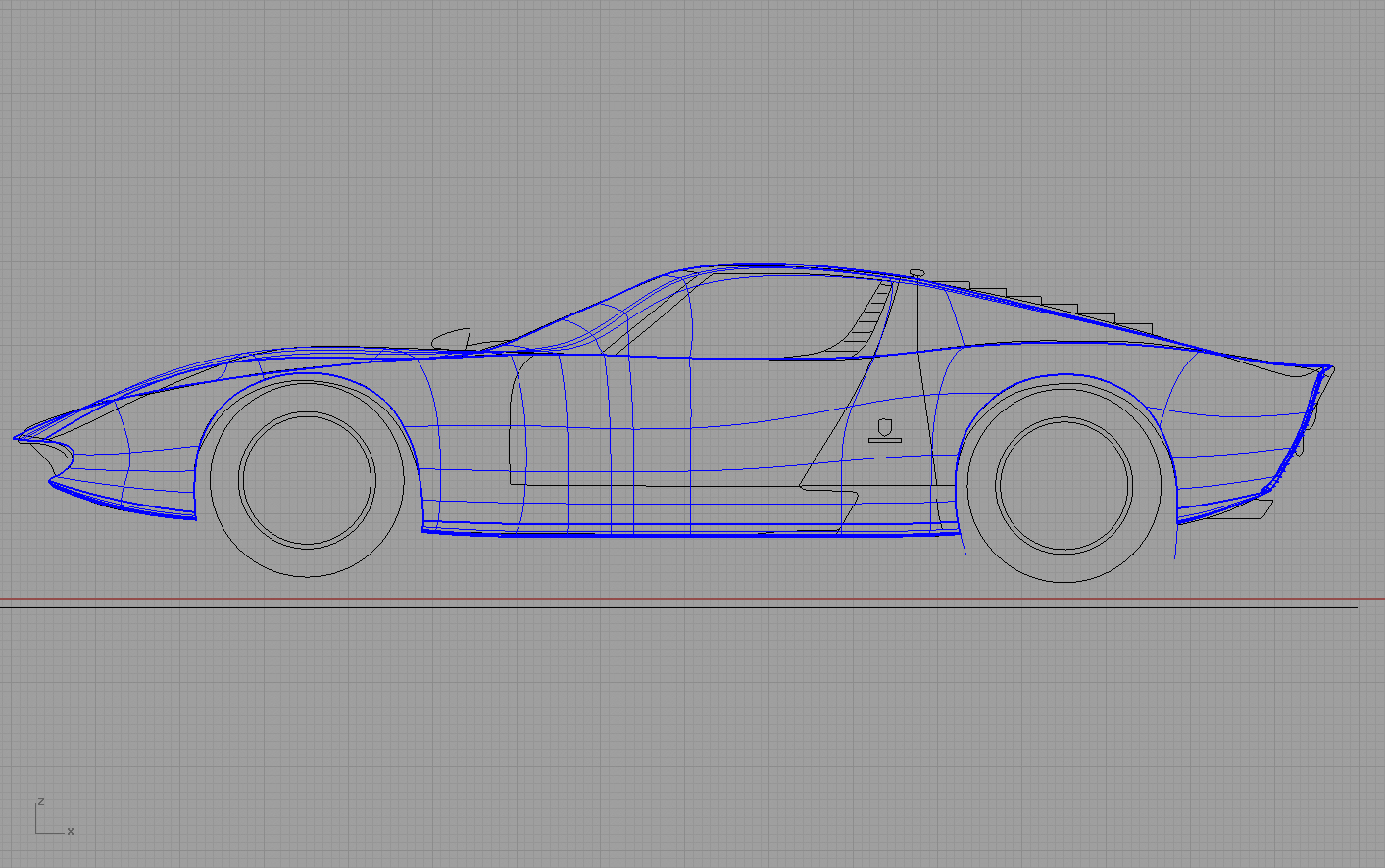Select the front wheel circle of the car
Viewport: 1385px width, 868px height.
tap(307, 480)
